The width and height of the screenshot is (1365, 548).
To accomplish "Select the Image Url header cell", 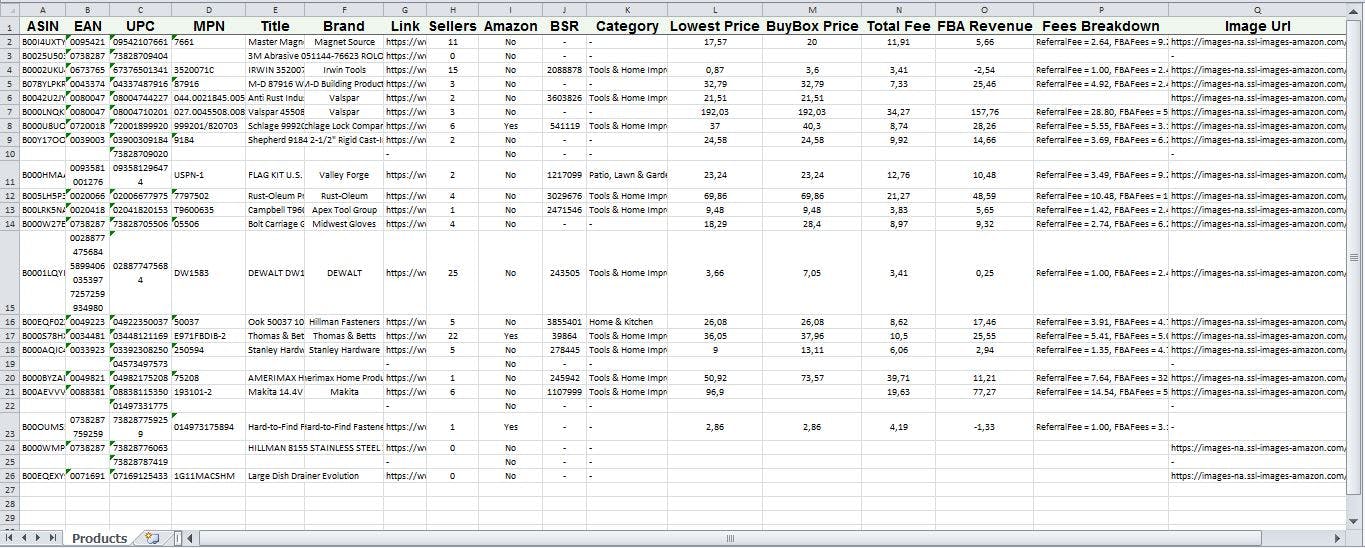I will tap(1257, 26).
